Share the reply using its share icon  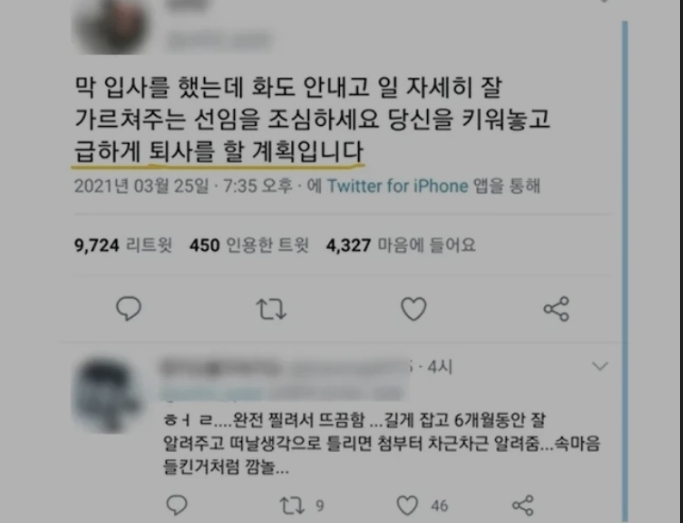(x=523, y=505)
